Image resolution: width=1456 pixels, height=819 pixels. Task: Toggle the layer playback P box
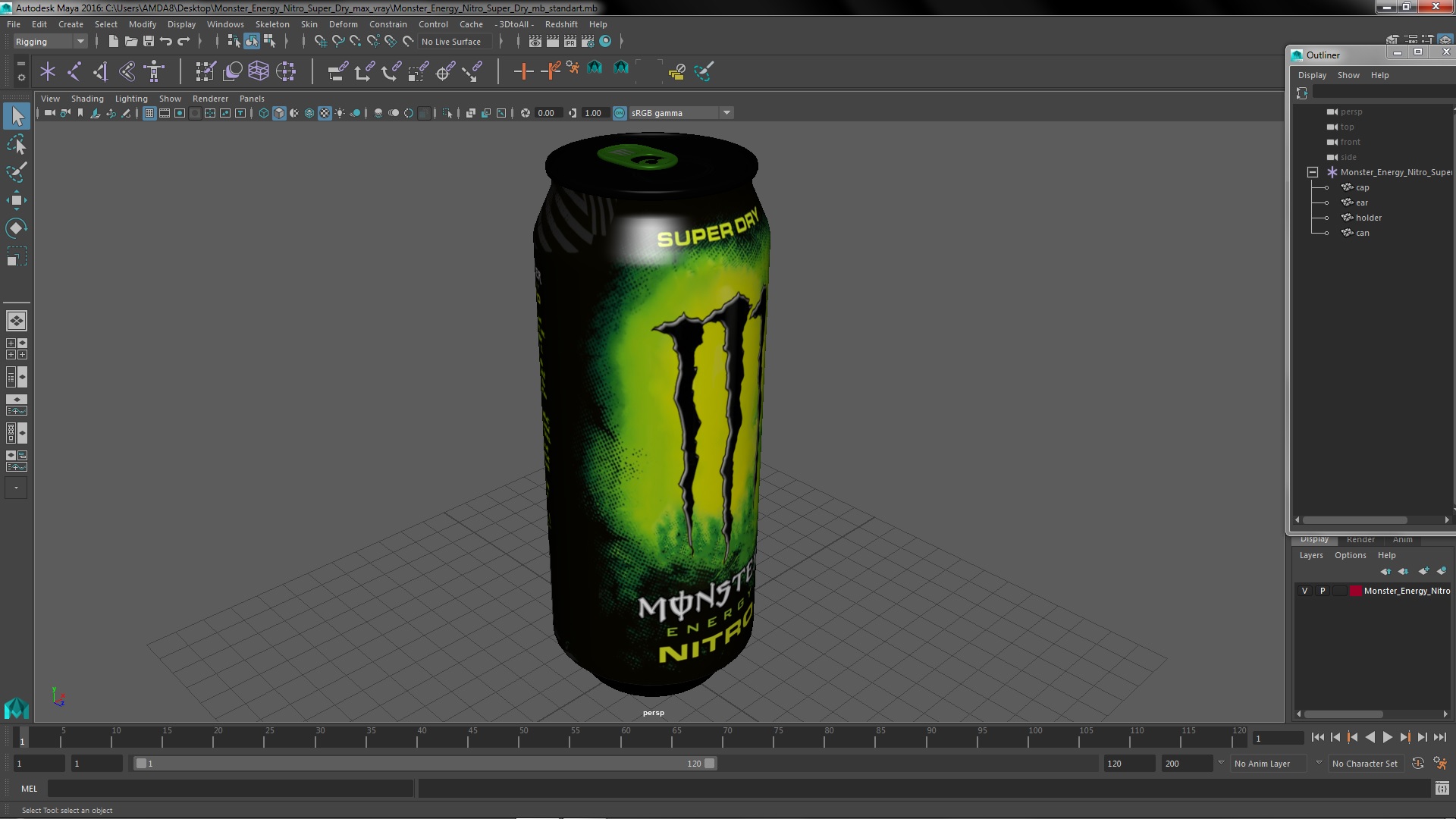pyautogui.click(x=1323, y=591)
